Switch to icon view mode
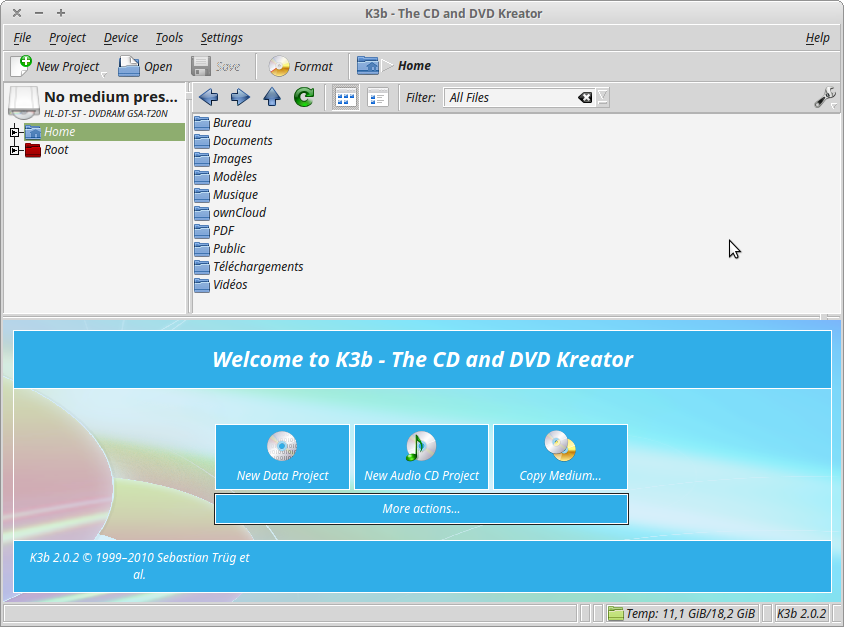 click(346, 97)
